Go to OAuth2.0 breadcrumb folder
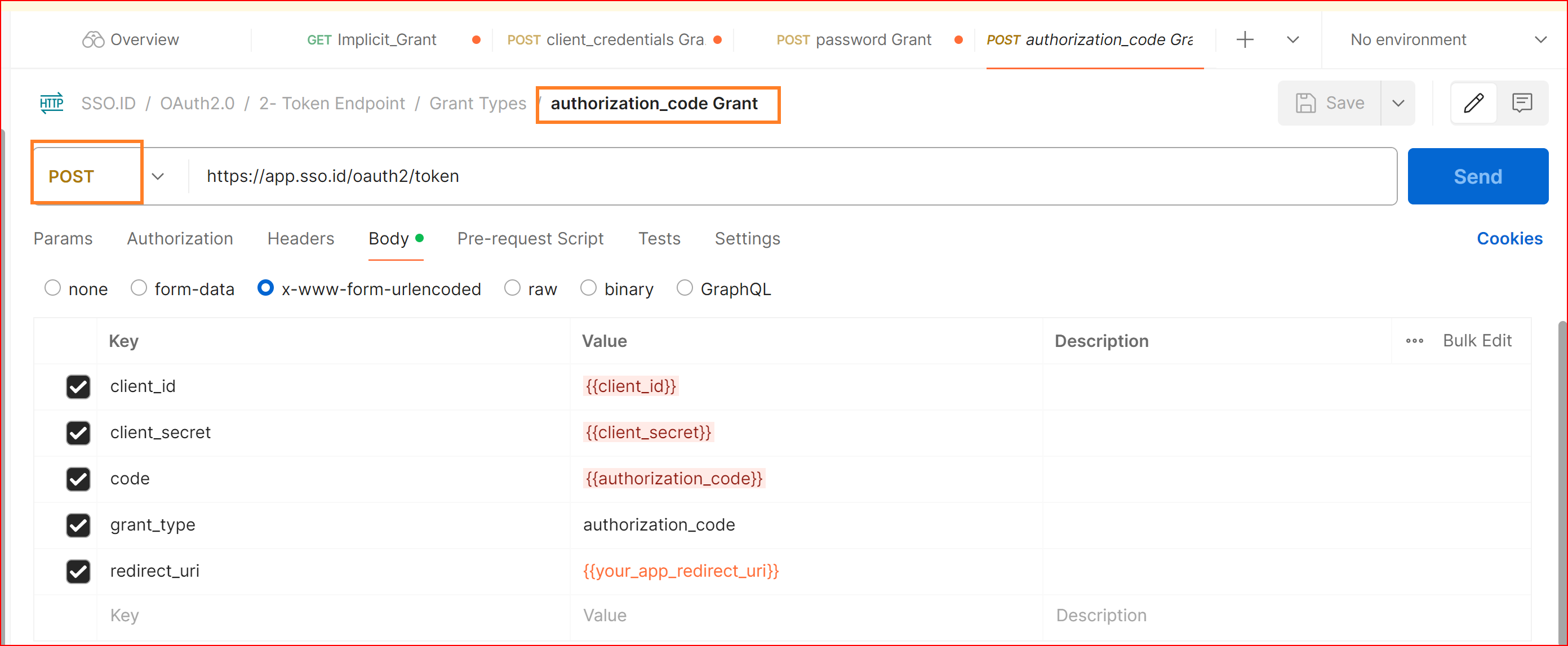 [x=197, y=104]
